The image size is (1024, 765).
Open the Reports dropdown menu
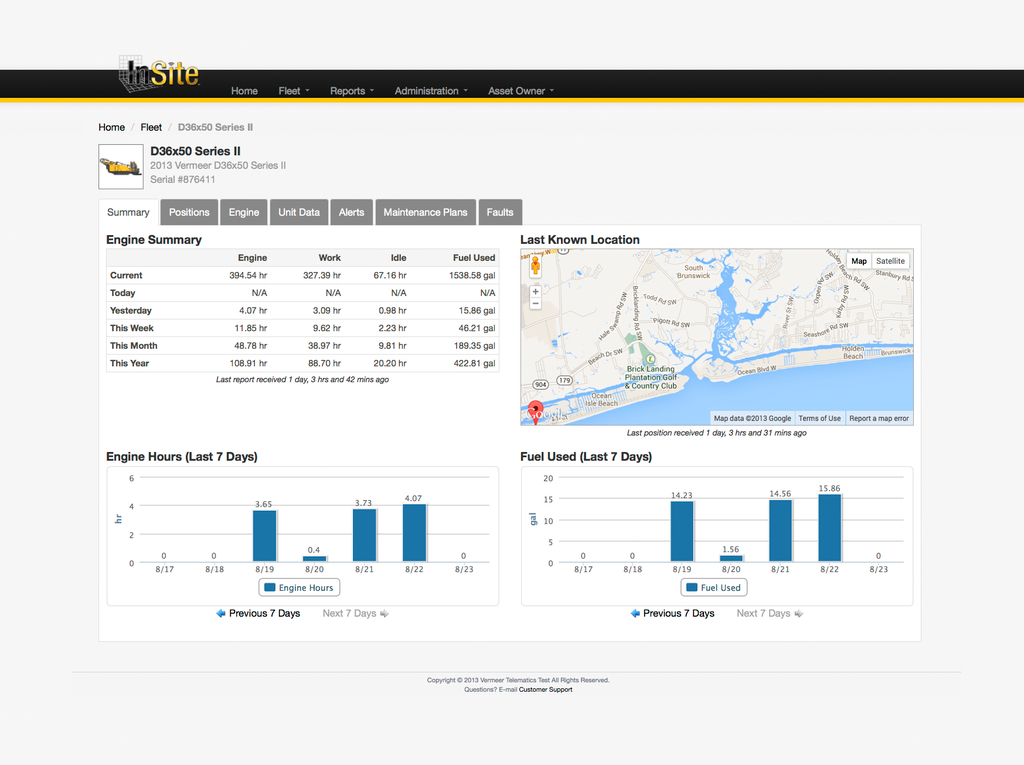pyautogui.click(x=352, y=91)
